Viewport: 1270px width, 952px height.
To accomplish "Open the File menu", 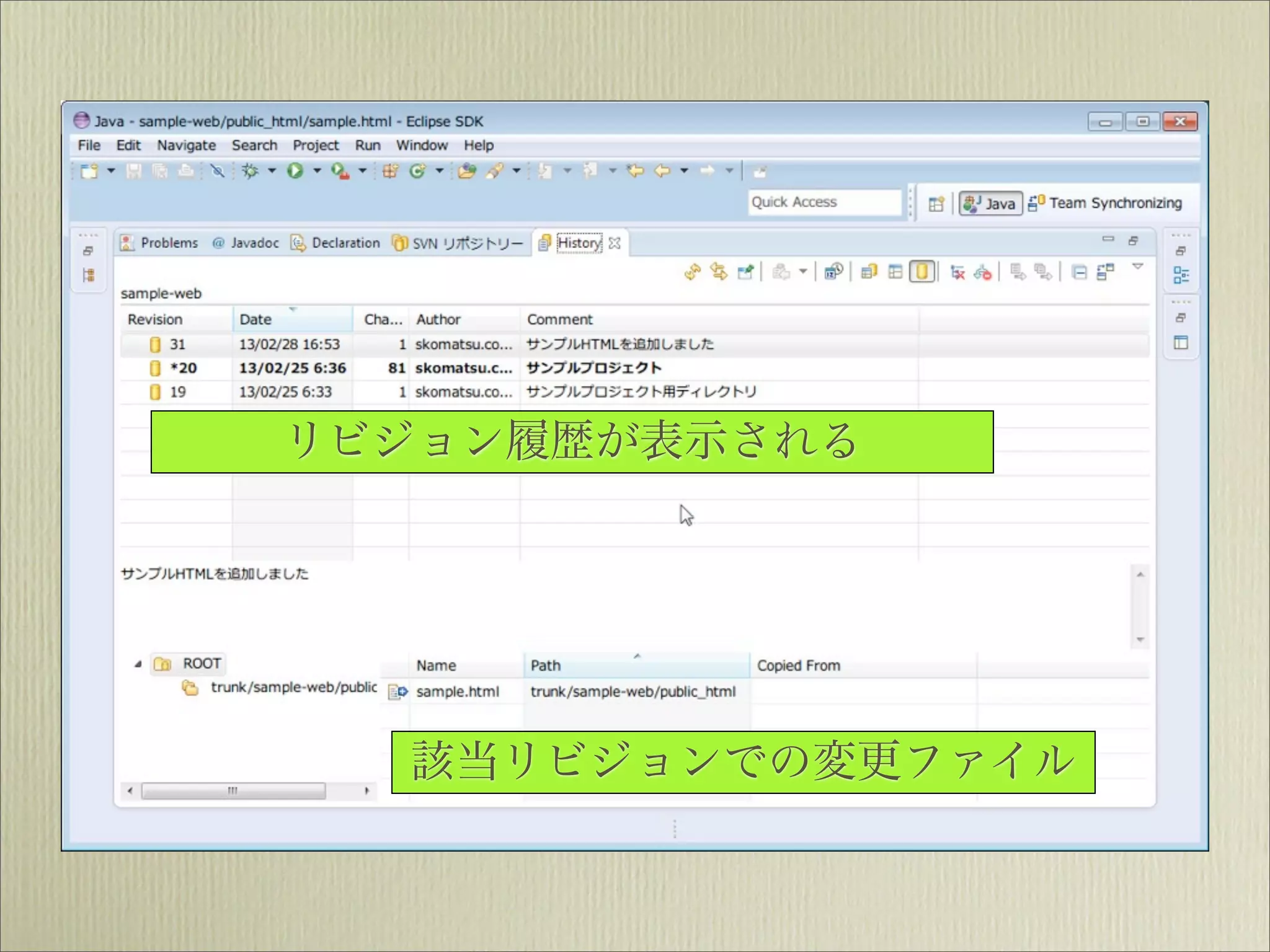I will click(x=89, y=146).
